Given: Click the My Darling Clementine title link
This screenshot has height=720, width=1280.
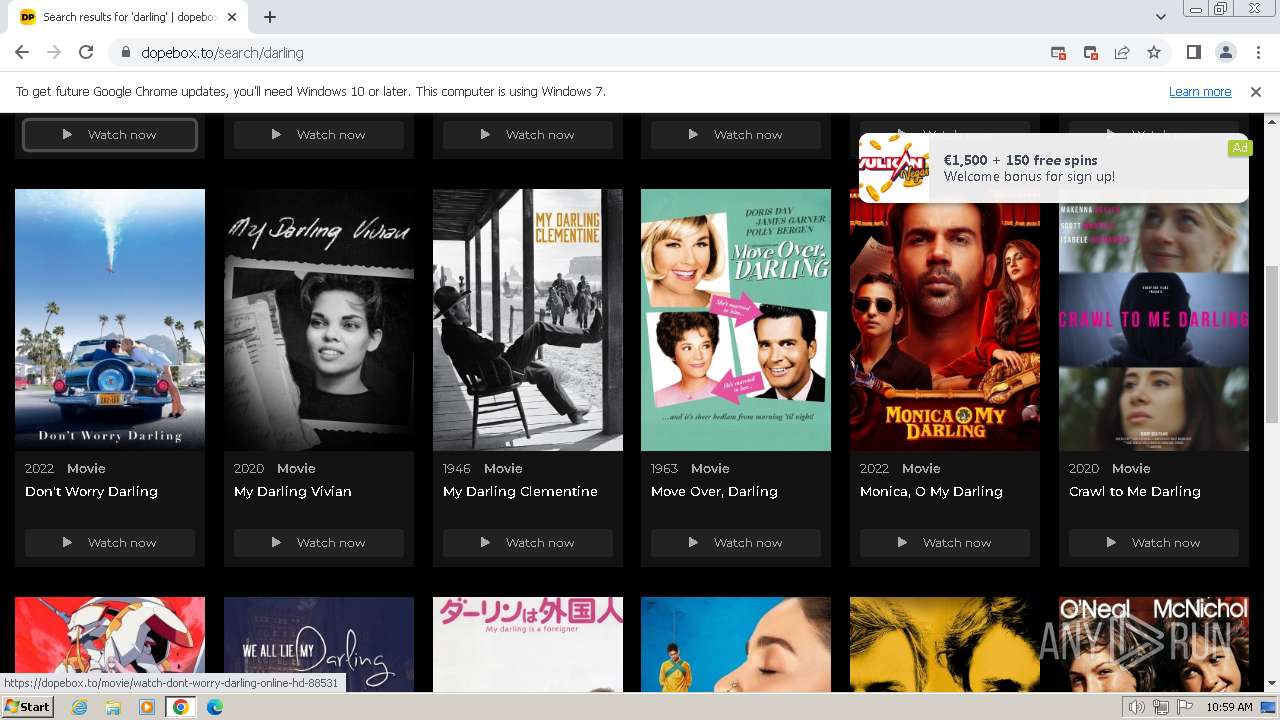Looking at the screenshot, I should (520, 491).
